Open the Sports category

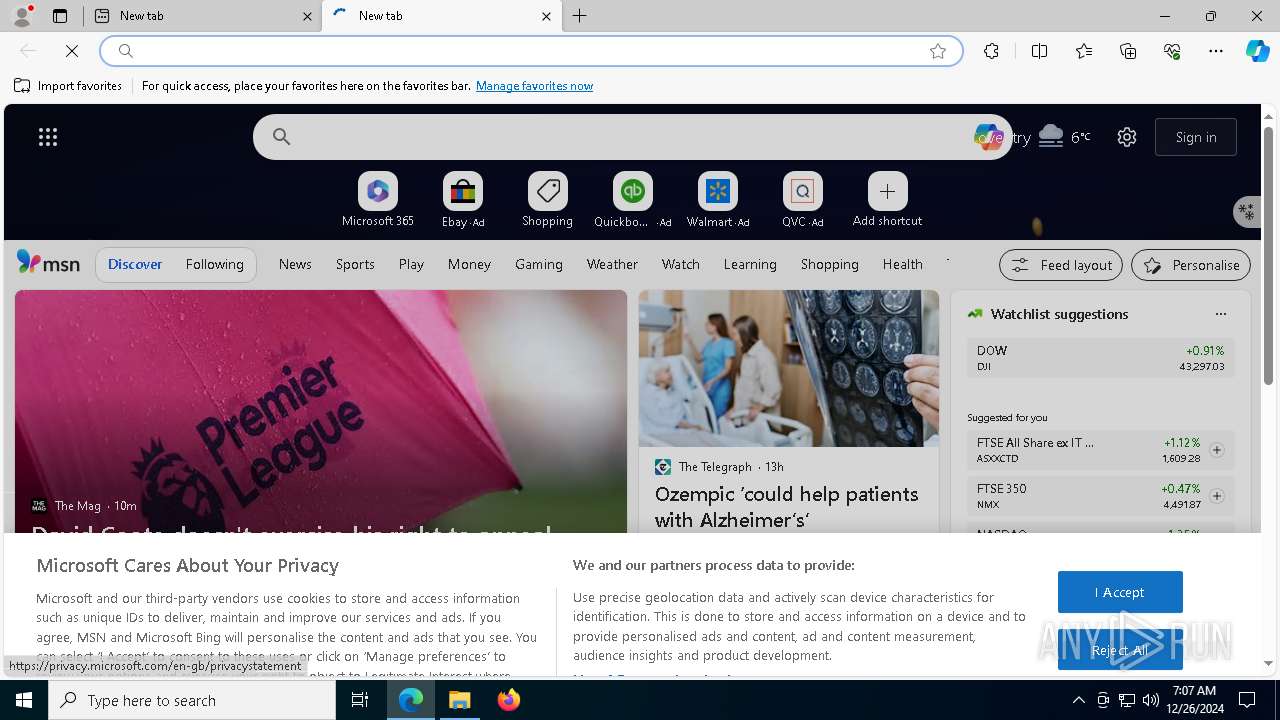pyautogui.click(x=355, y=264)
